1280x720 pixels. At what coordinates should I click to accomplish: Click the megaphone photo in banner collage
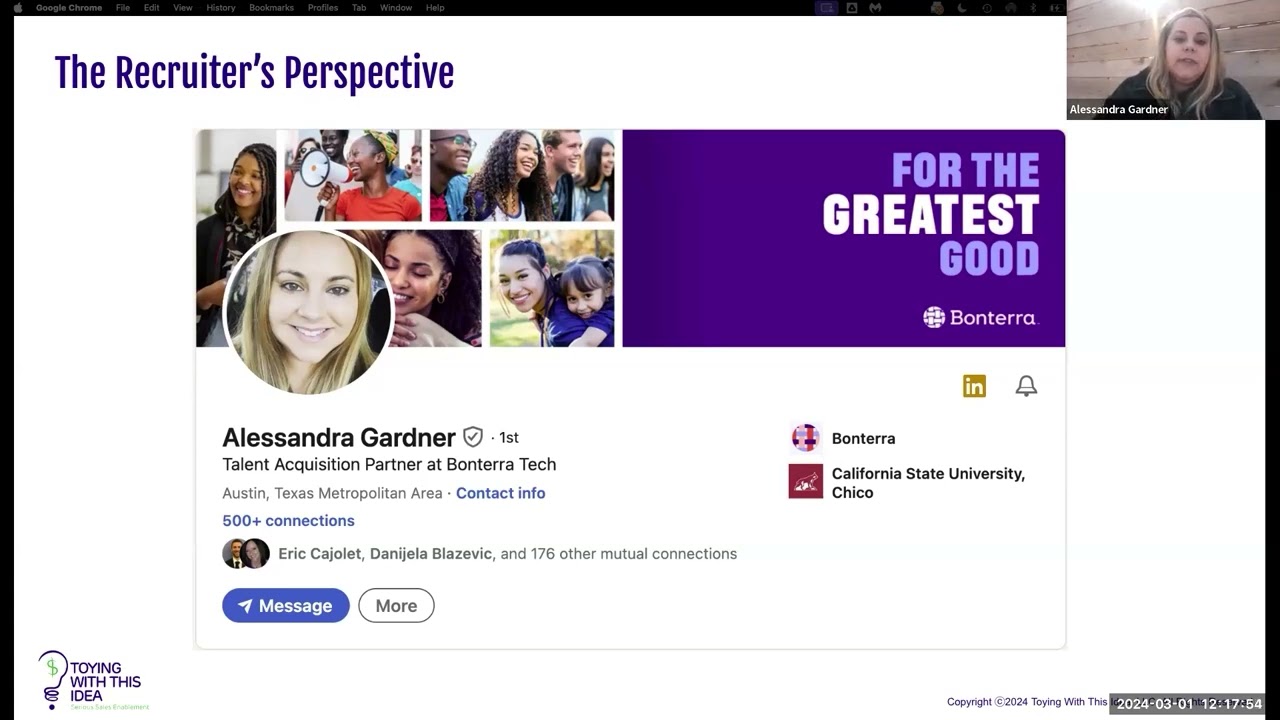[x=353, y=175]
